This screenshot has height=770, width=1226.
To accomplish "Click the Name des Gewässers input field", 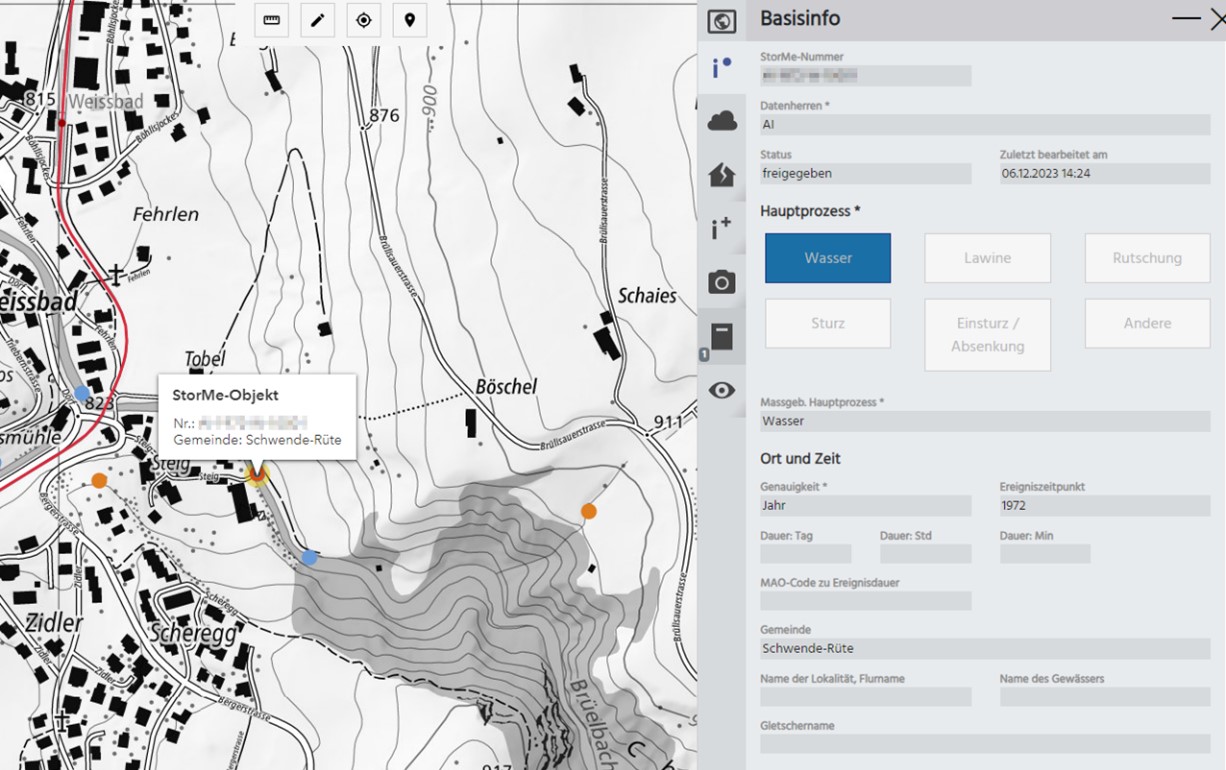I will pos(1104,697).
